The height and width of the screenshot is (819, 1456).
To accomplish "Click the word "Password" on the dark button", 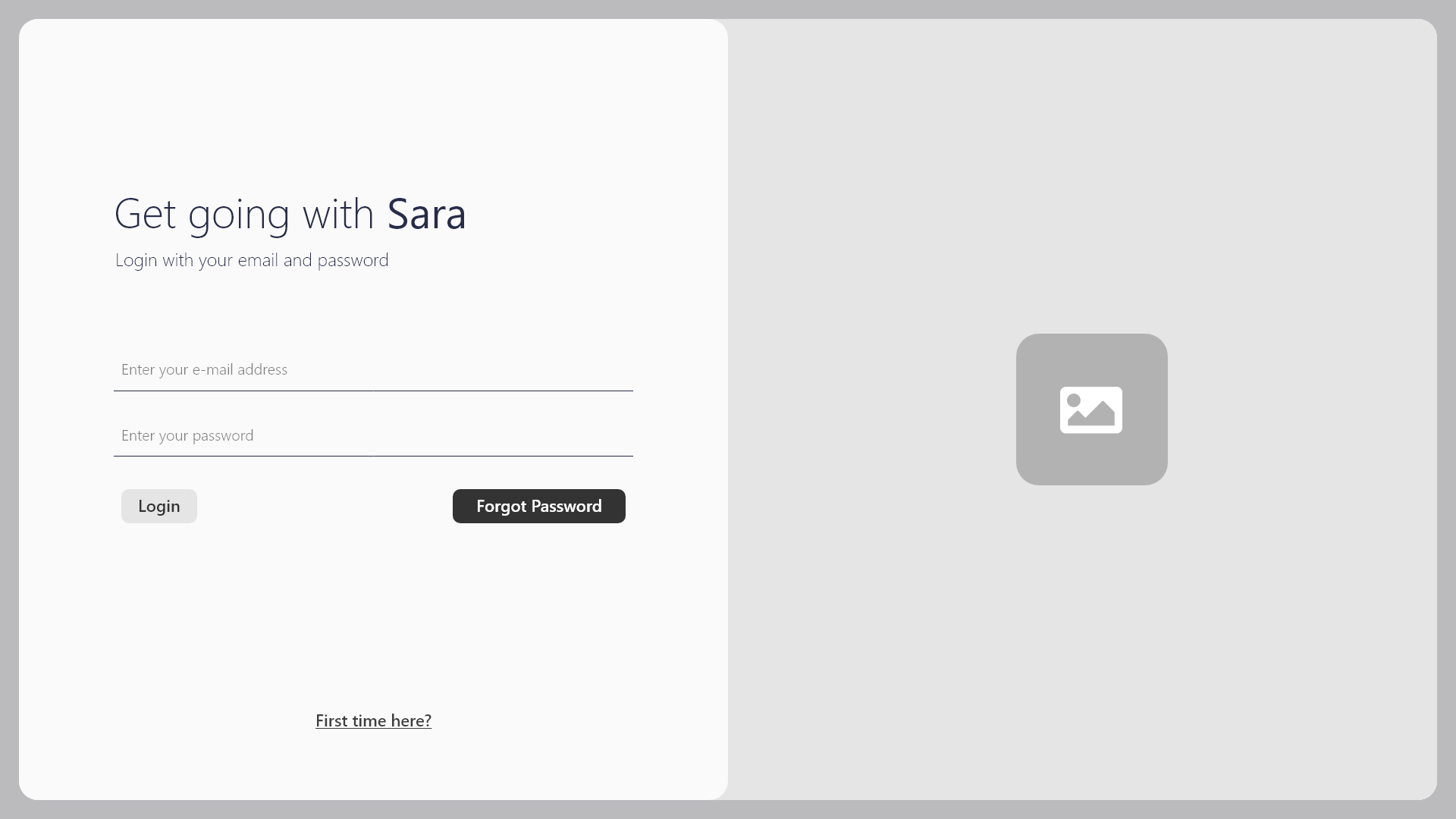I will 566,507.
